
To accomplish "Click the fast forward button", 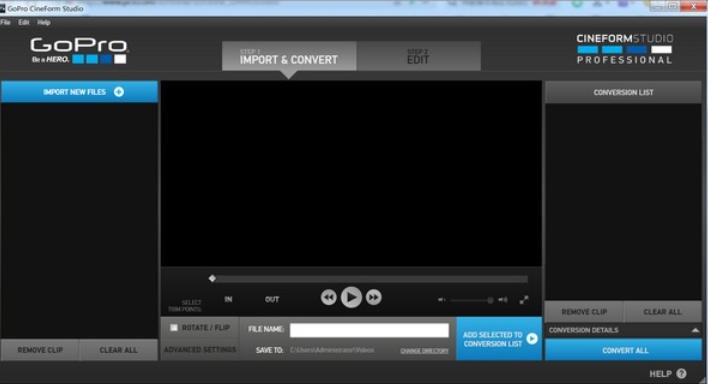I will click(x=373, y=297).
